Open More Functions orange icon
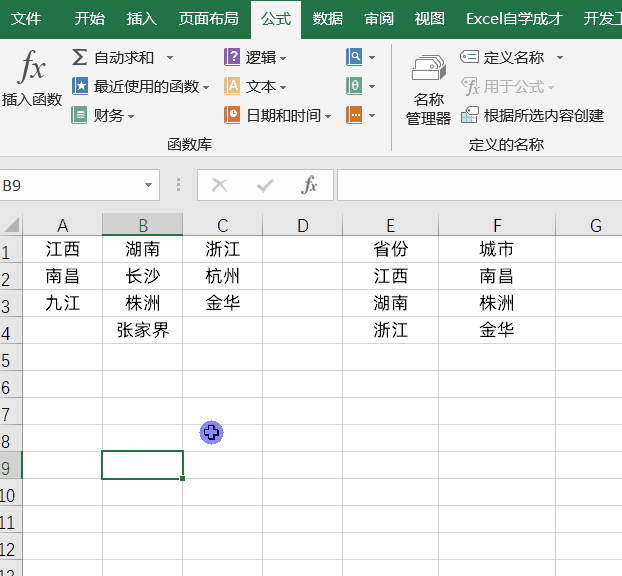 coord(354,115)
